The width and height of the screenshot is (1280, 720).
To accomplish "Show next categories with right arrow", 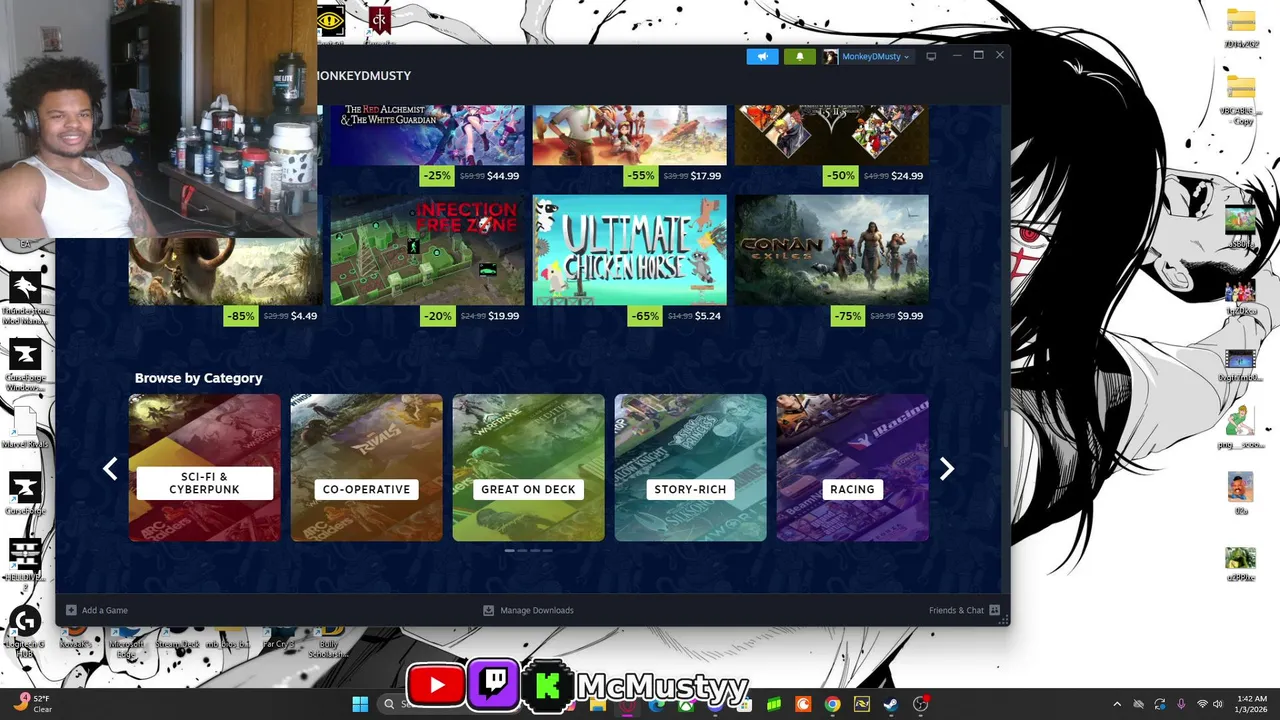I will click(947, 468).
